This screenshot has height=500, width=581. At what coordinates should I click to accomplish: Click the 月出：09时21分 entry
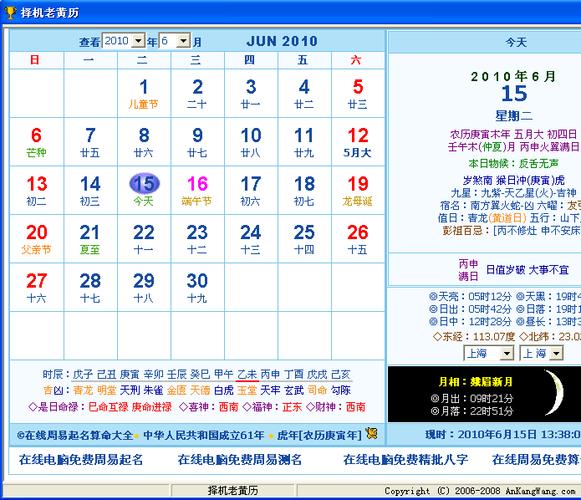472,399
